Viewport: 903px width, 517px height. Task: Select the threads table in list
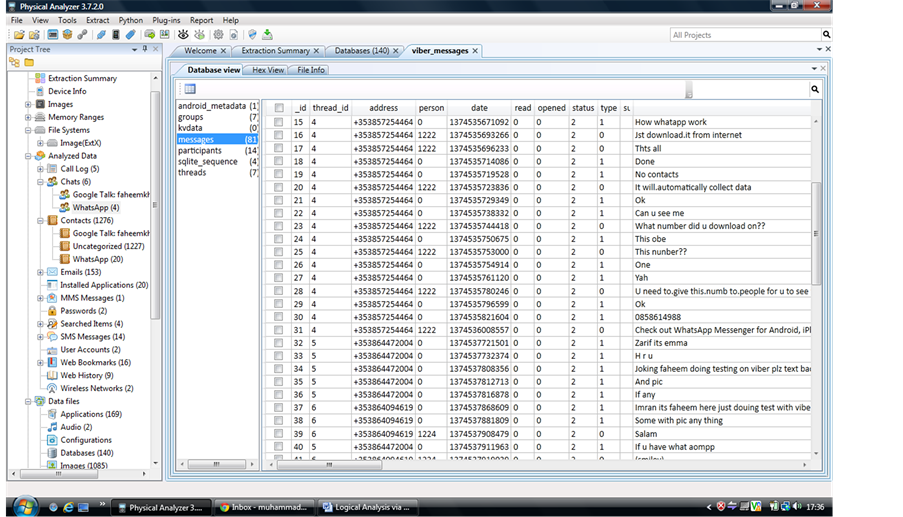(217, 172)
